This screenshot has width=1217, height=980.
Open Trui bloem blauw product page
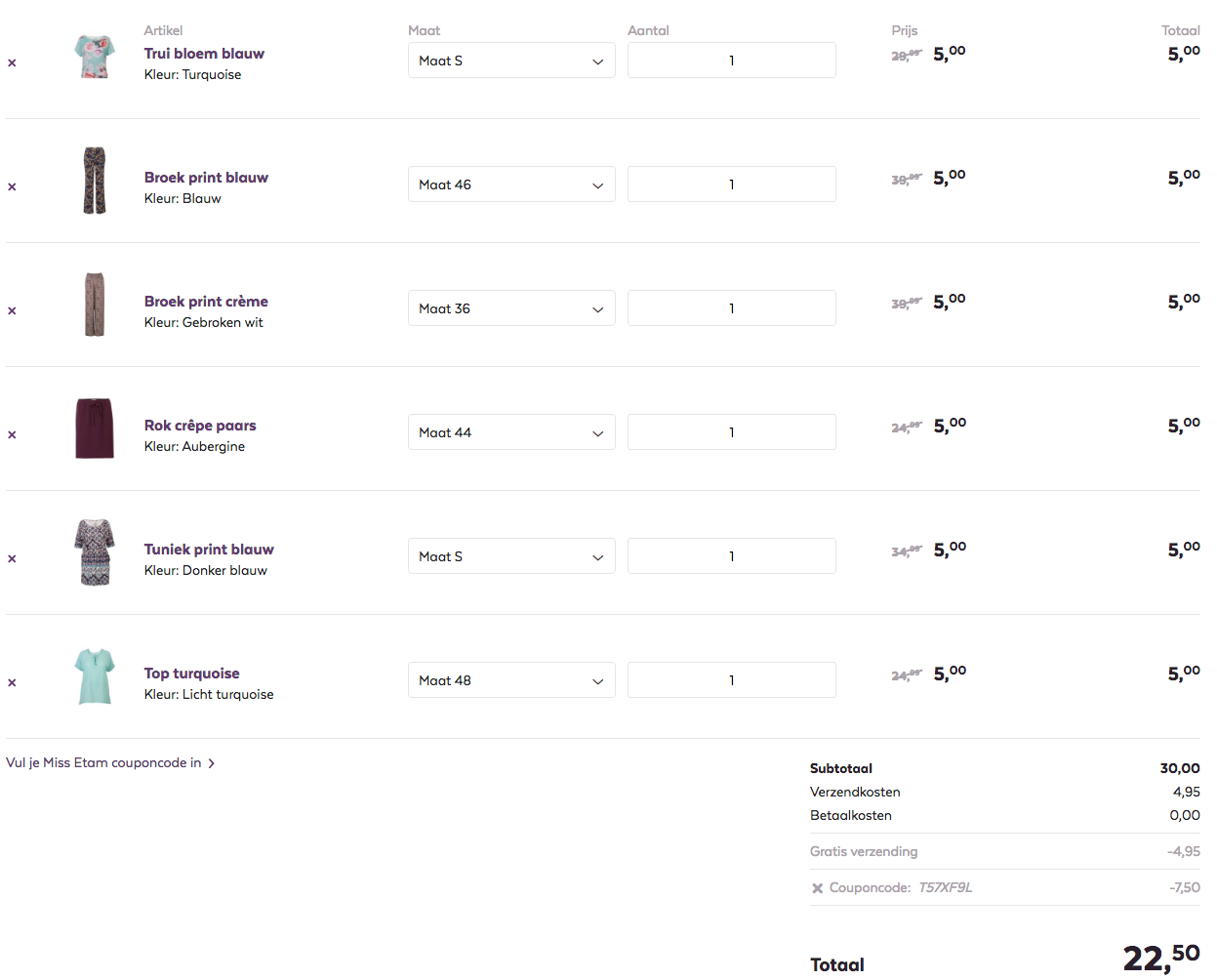(x=204, y=54)
